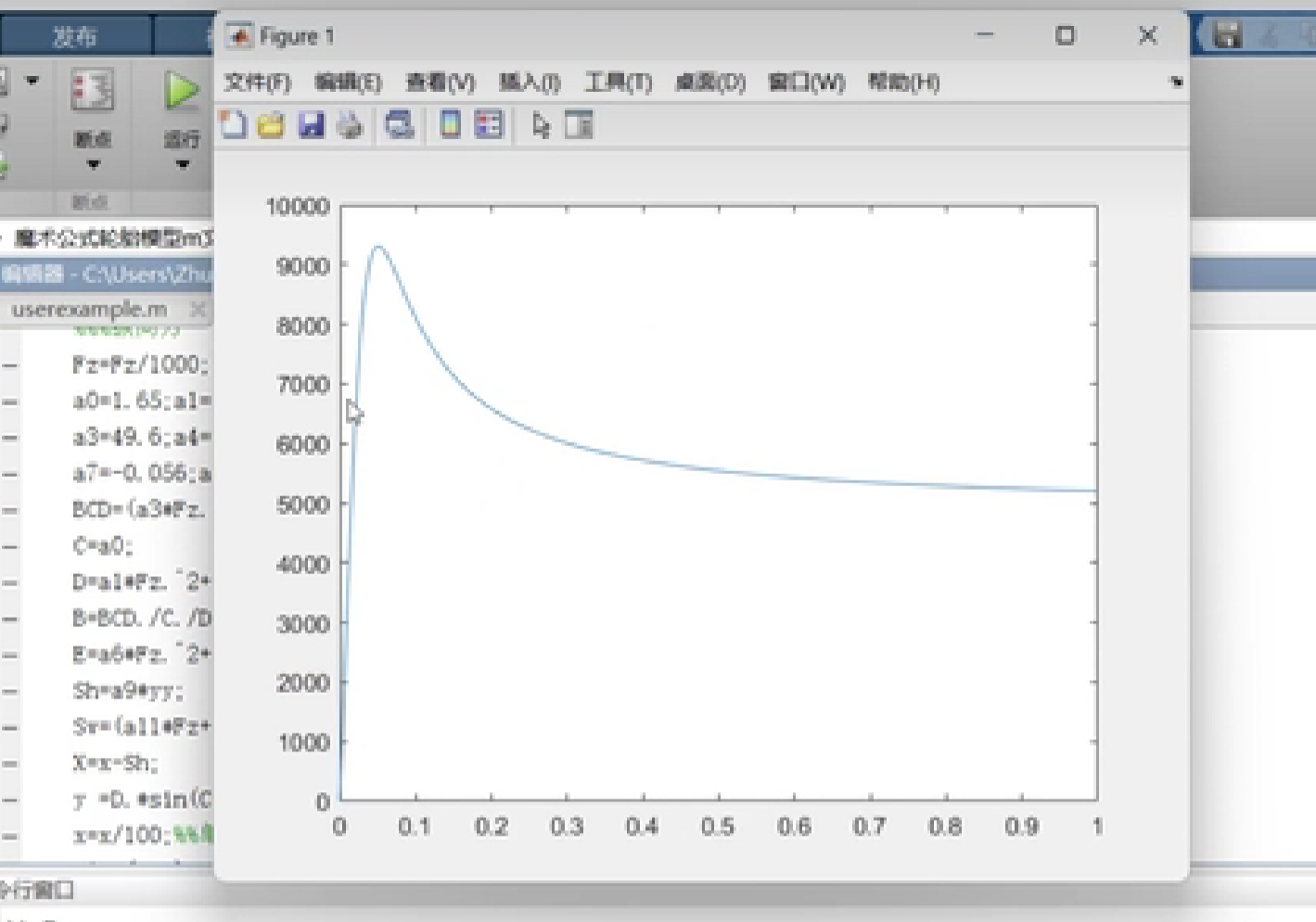This screenshot has width=1316, height=922.
Task: Click the Insert Legend icon
Action: pyautogui.click(x=488, y=124)
